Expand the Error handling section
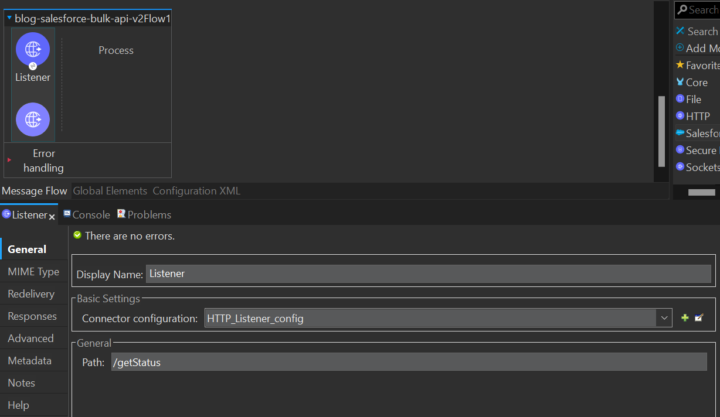 9,160
